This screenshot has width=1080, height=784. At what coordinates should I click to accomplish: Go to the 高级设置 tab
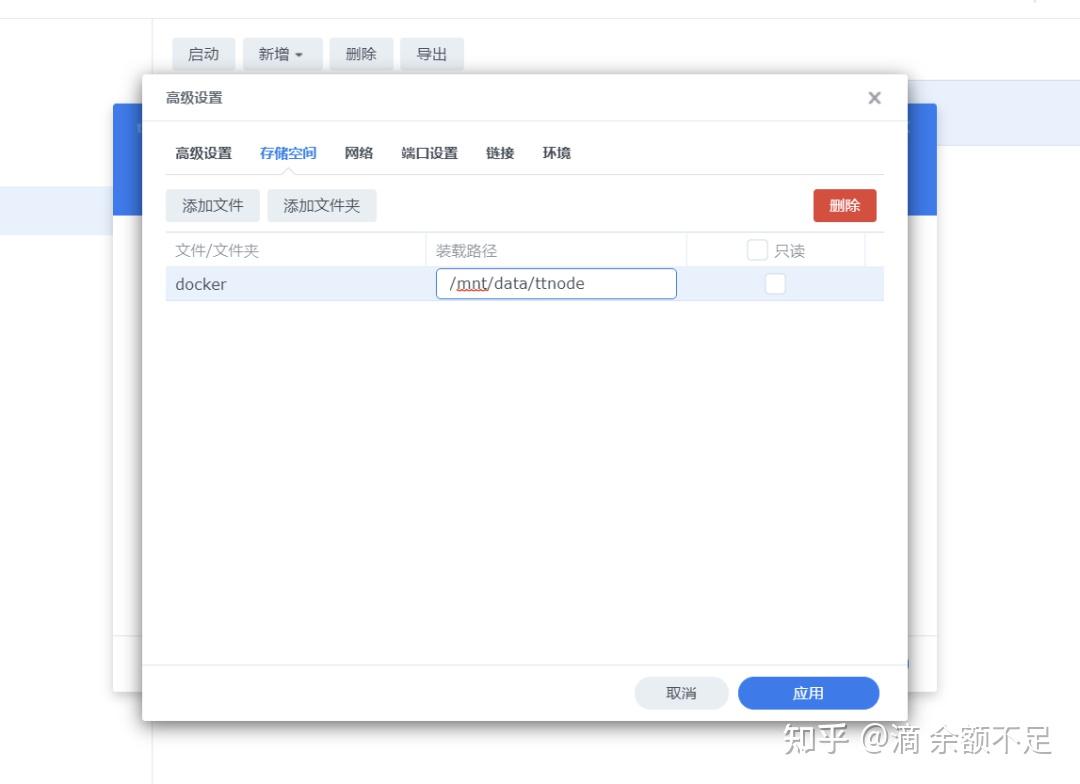coord(203,153)
